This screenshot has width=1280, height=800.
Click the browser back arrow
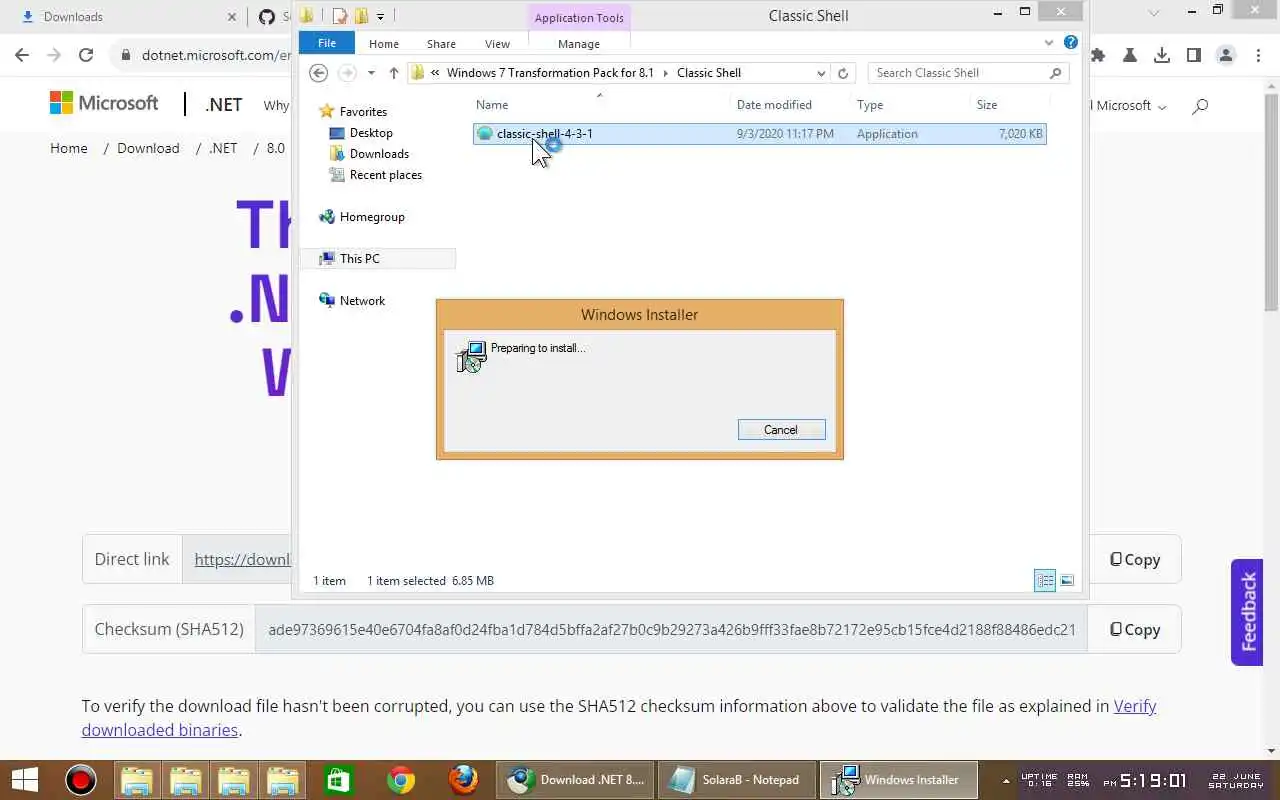click(x=22, y=55)
